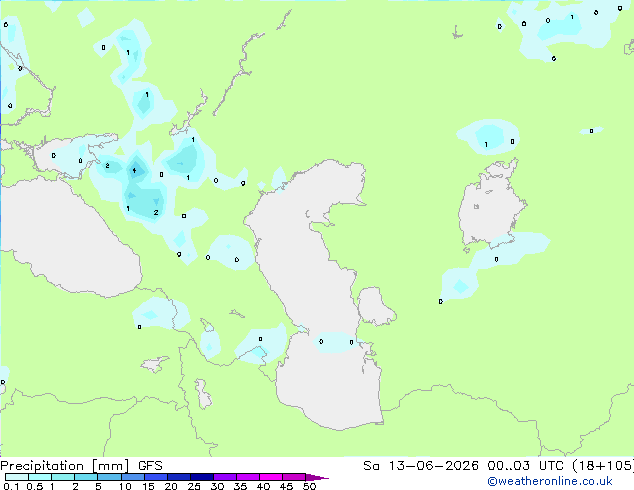Pick the 2 to 5 mm legend swatch

[x=86, y=477]
